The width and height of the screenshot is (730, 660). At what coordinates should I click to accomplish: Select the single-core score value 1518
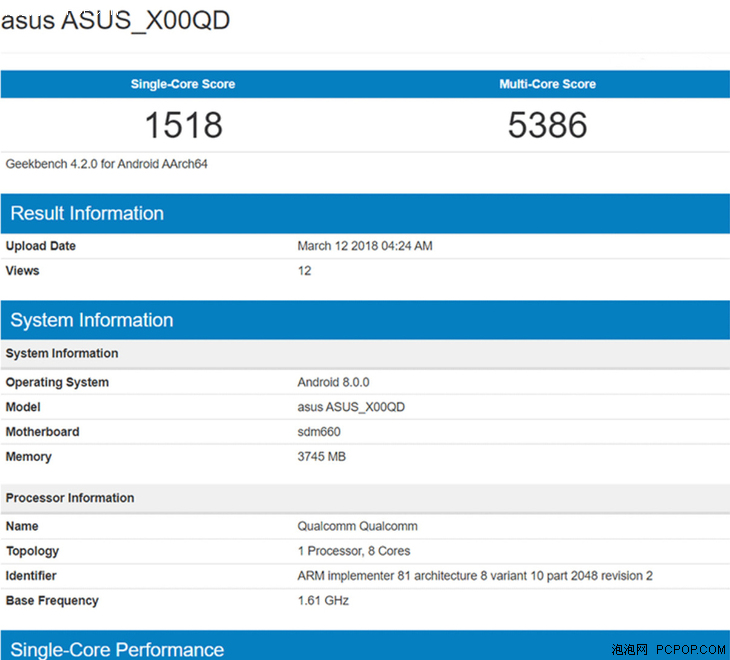point(184,125)
